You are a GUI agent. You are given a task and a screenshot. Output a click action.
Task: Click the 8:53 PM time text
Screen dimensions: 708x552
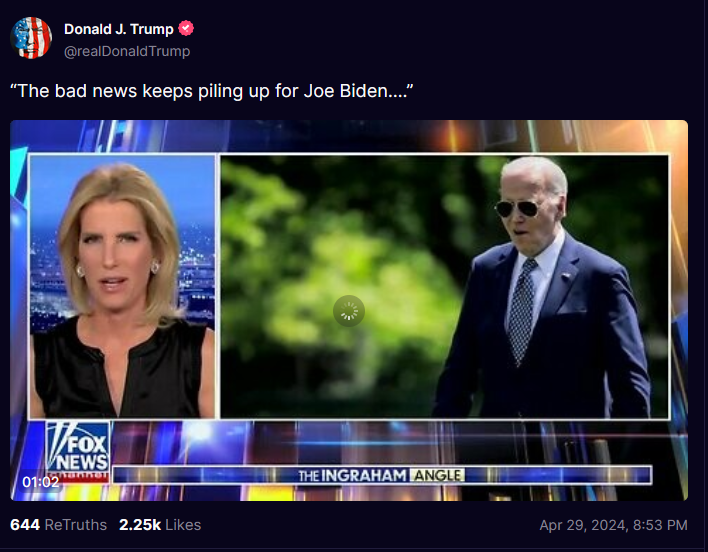[660, 525]
